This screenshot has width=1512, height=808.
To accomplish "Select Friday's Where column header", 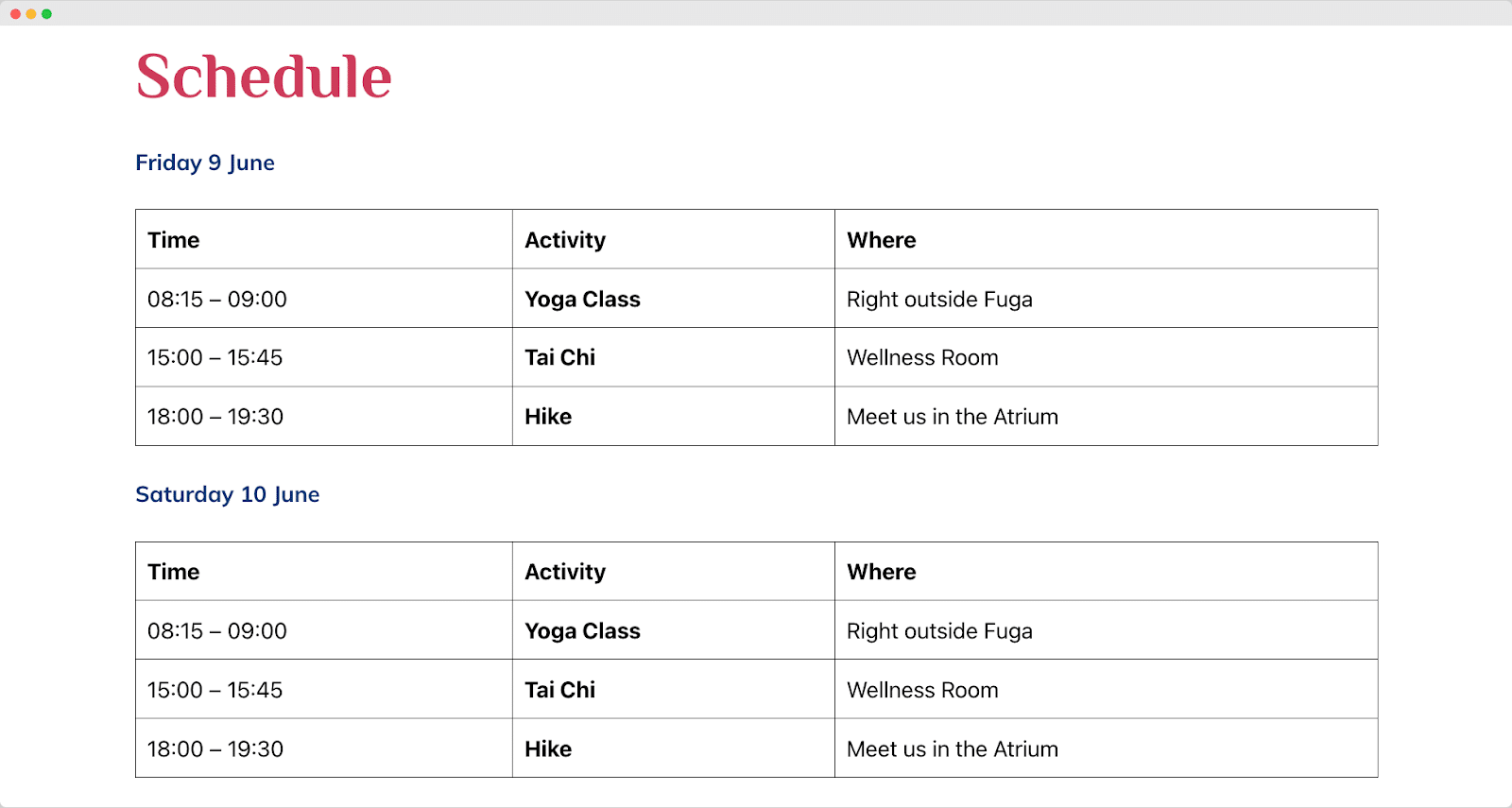I will [1107, 240].
